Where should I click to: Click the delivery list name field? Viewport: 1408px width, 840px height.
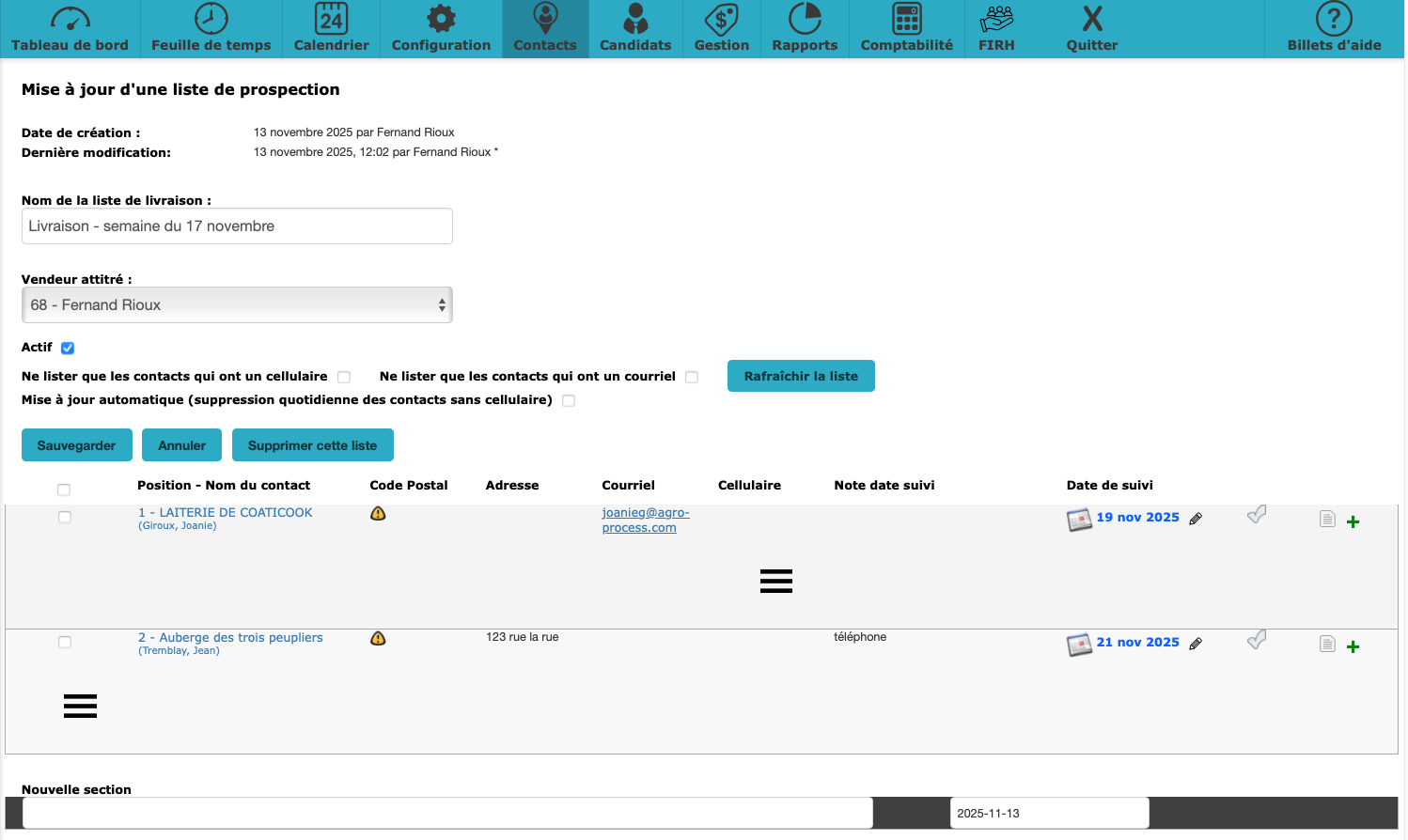(237, 226)
